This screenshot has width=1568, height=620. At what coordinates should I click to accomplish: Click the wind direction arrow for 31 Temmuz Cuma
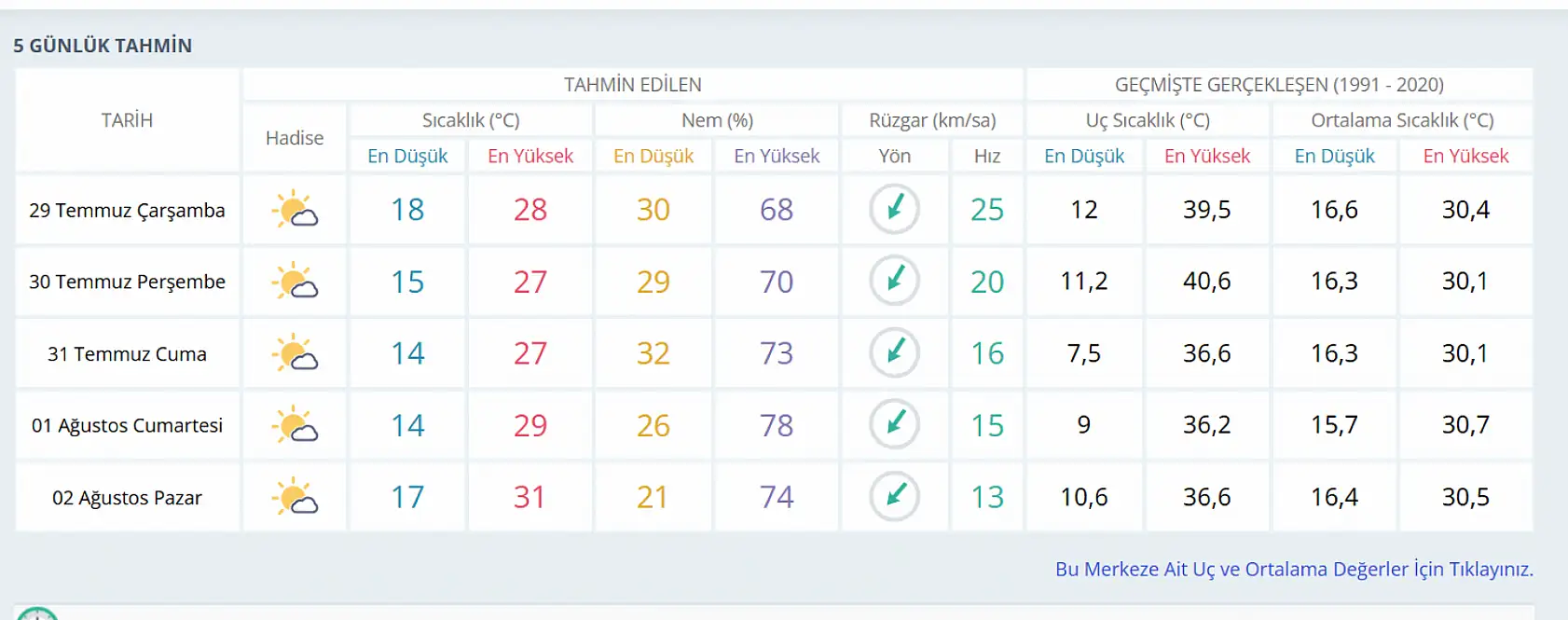895,352
